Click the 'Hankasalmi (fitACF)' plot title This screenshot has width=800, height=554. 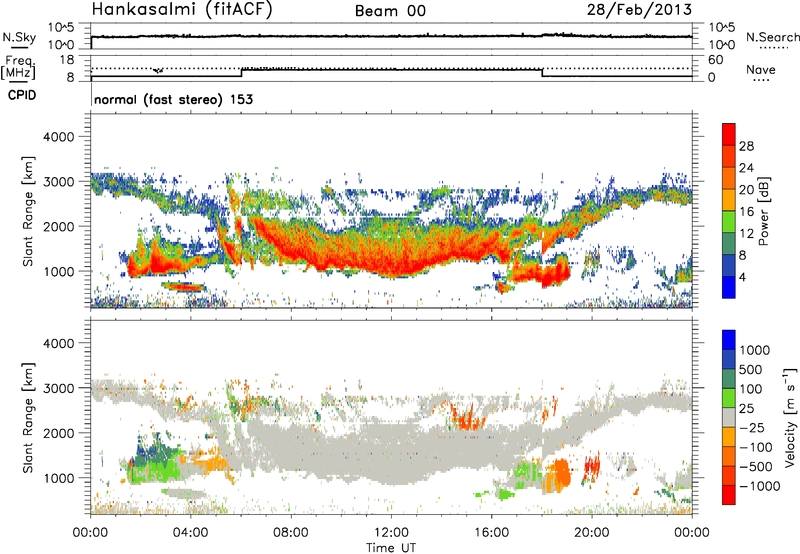click(x=182, y=9)
